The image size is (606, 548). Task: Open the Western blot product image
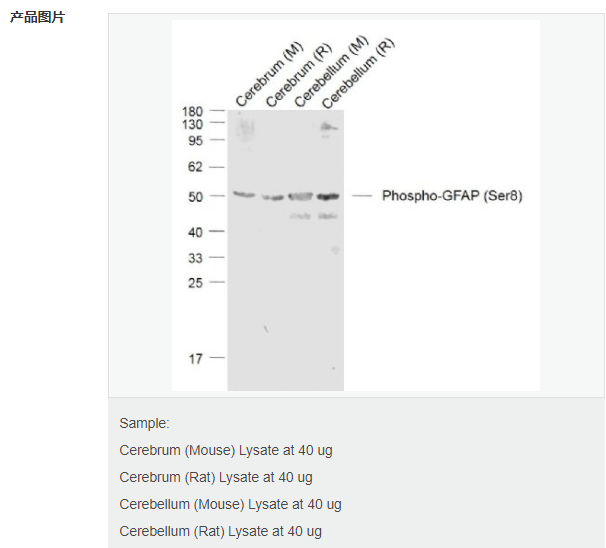point(356,205)
